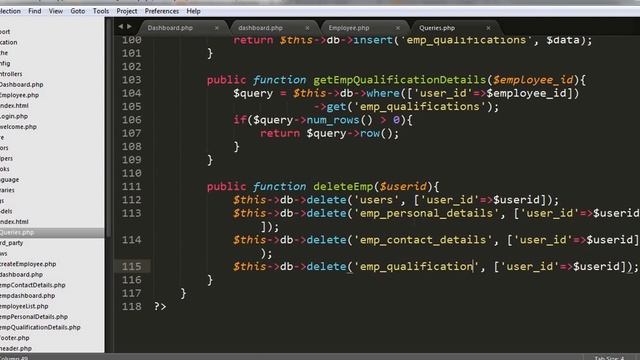Open empContactDetails.php in the sidebar
The width and height of the screenshot is (640, 360).
pos(32,285)
